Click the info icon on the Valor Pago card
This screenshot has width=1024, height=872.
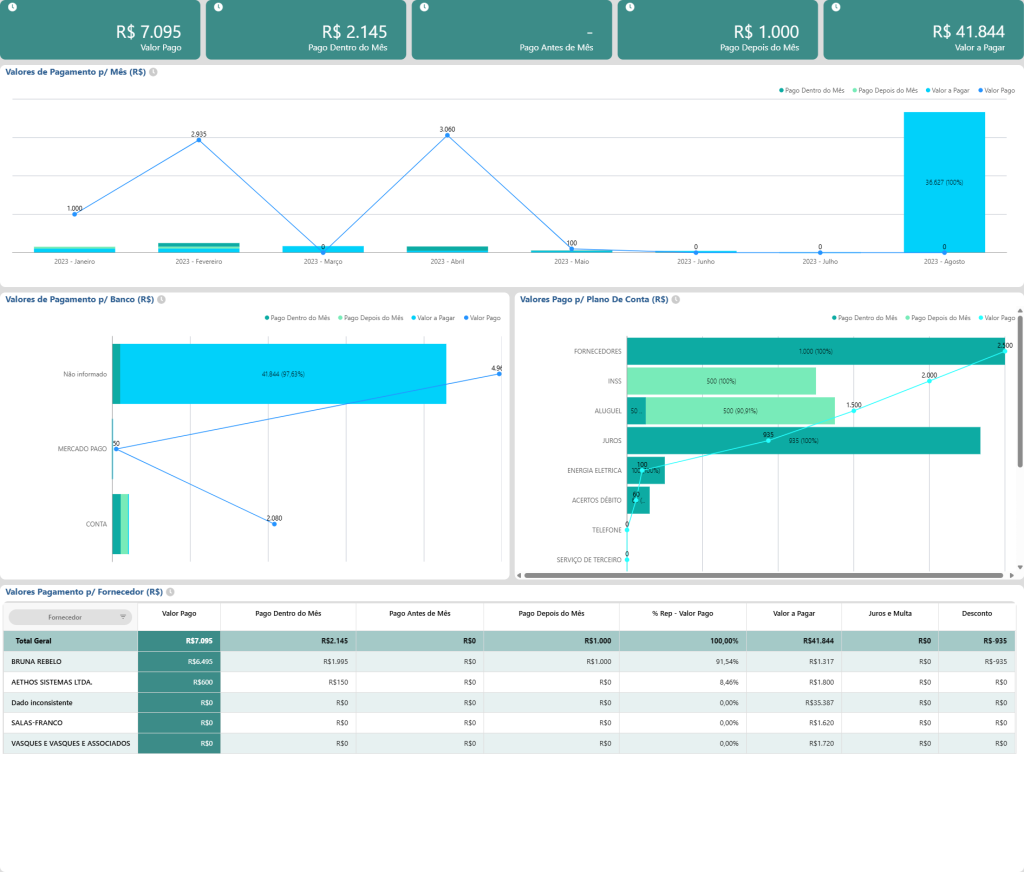click(12, 9)
